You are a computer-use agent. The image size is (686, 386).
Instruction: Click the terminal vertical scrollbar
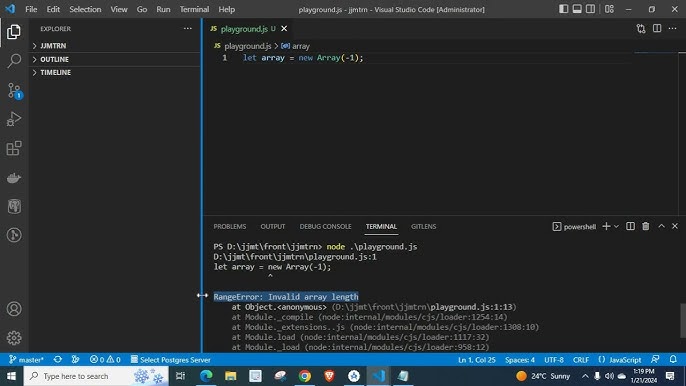[682, 320]
